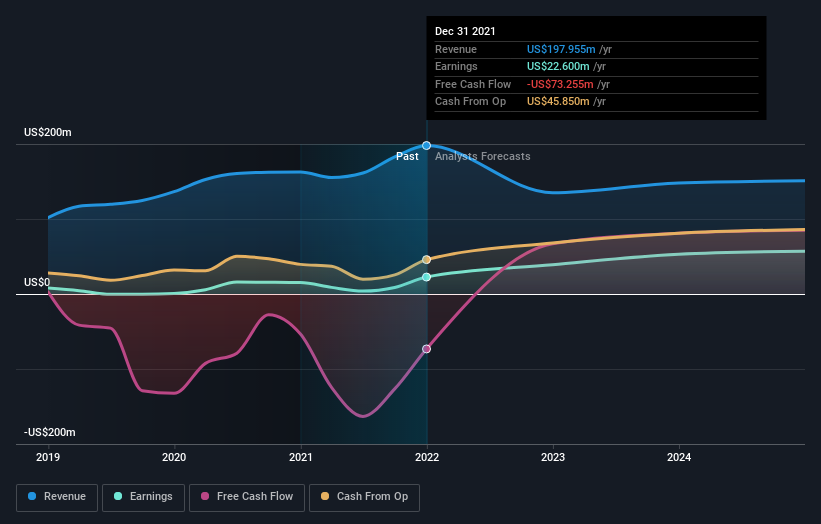Click the Free Cash Flow tooltip row label

pos(473,84)
